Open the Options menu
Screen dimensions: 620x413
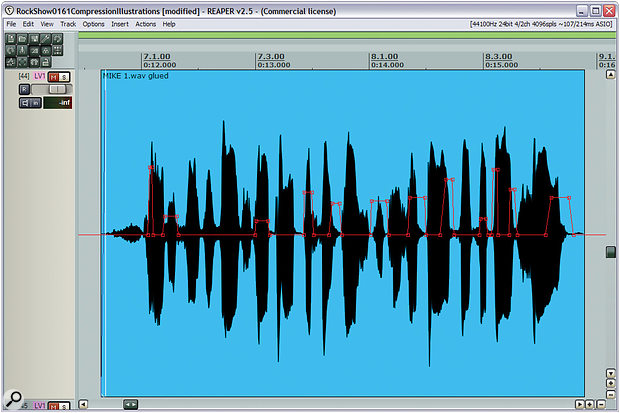coord(93,24)
